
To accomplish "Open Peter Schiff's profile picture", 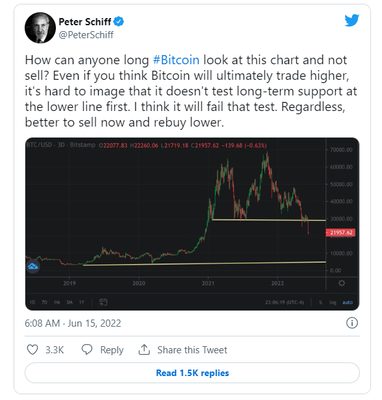I will coord(40,28).
